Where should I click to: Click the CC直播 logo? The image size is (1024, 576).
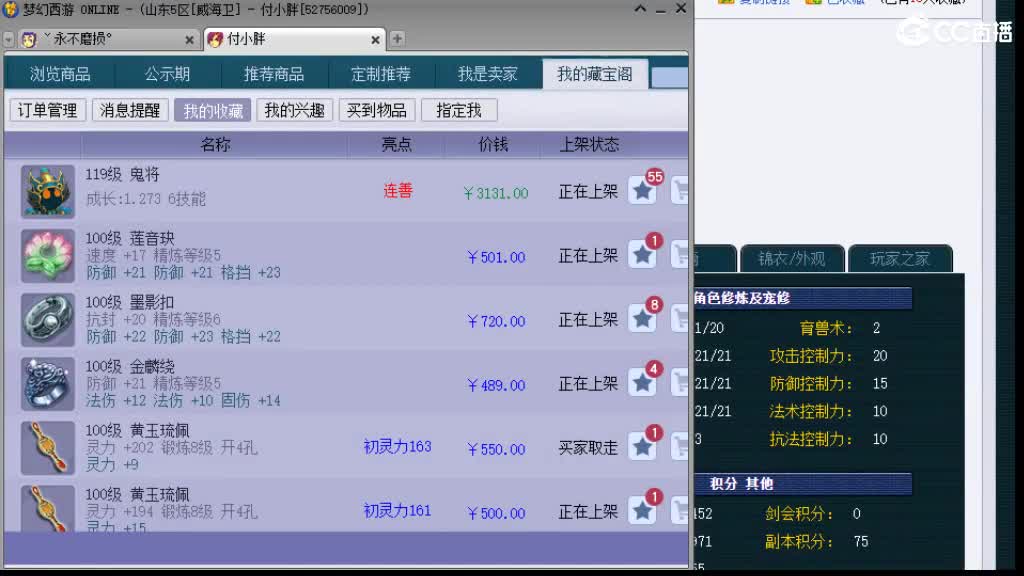coord(954,30)
